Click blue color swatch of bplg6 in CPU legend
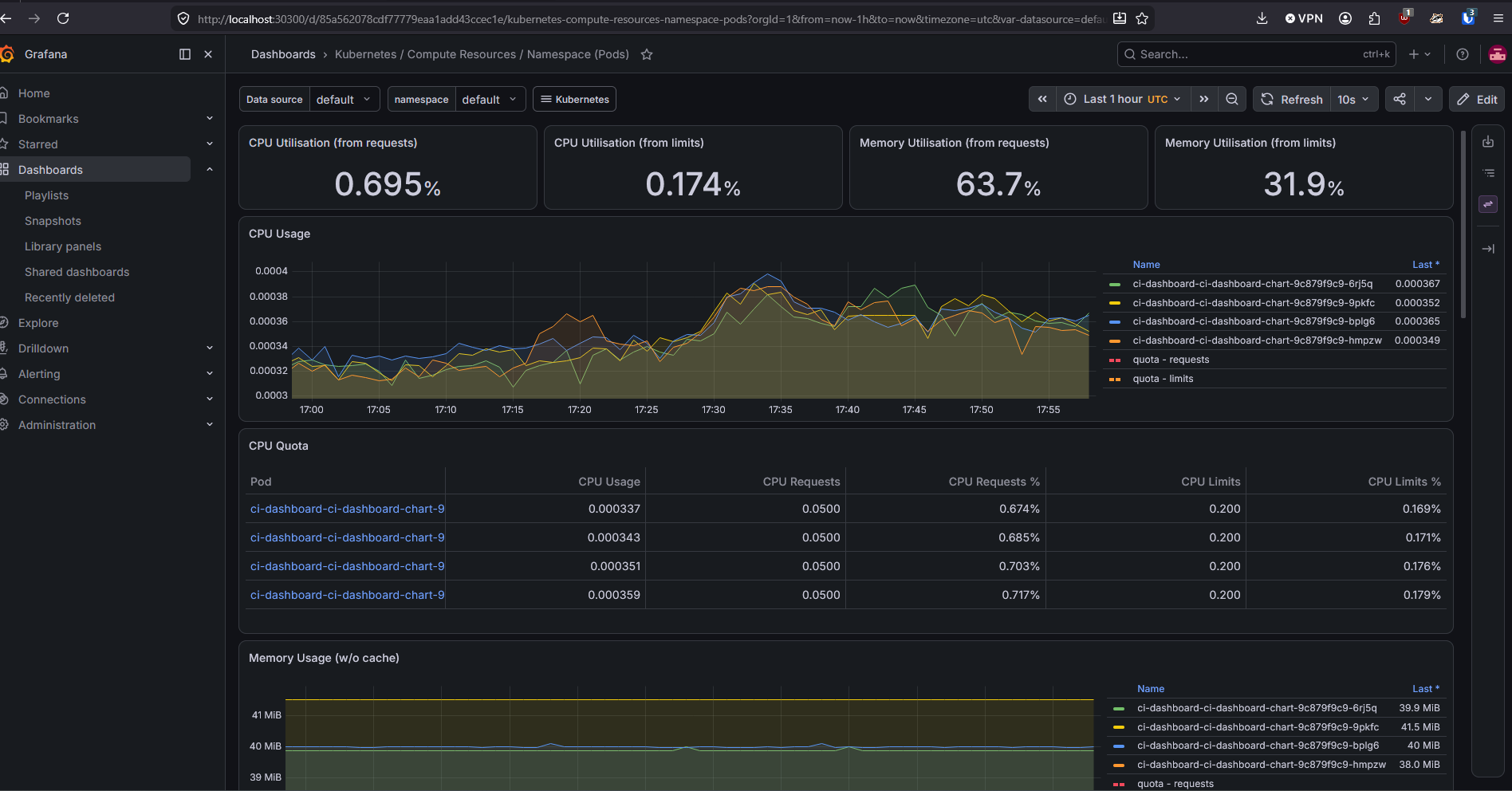This screenshot has height=791, width=1512. tap(1115, 322)
